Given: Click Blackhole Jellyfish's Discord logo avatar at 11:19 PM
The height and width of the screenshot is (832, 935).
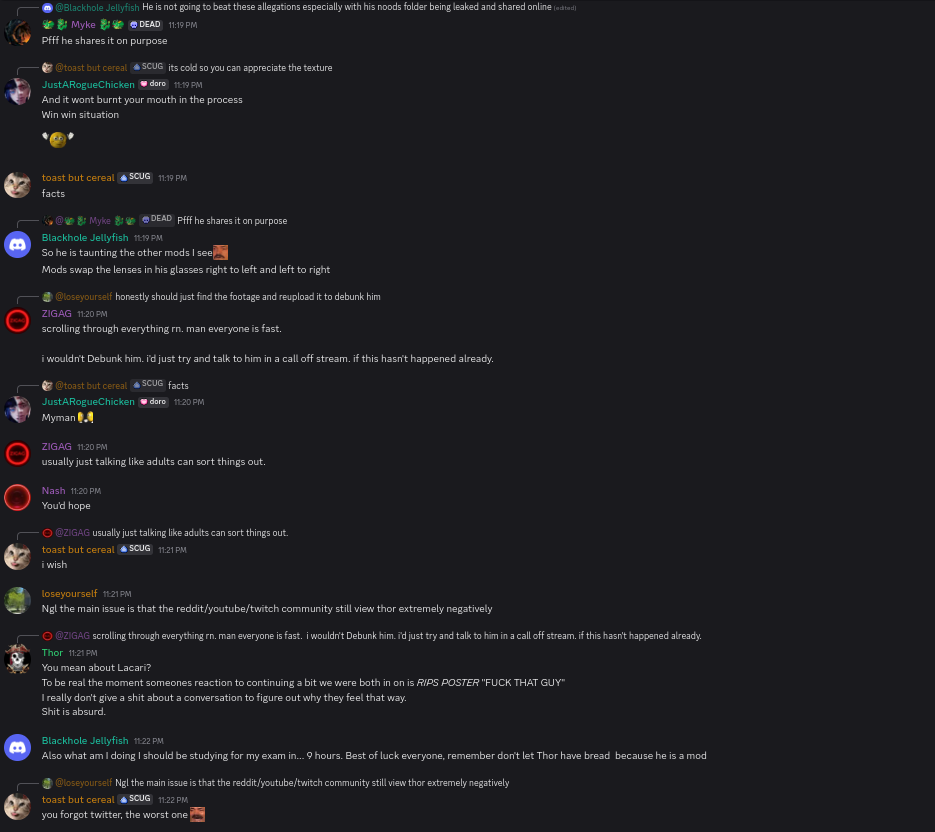Looking at the screenshot, I should [17, 245].
